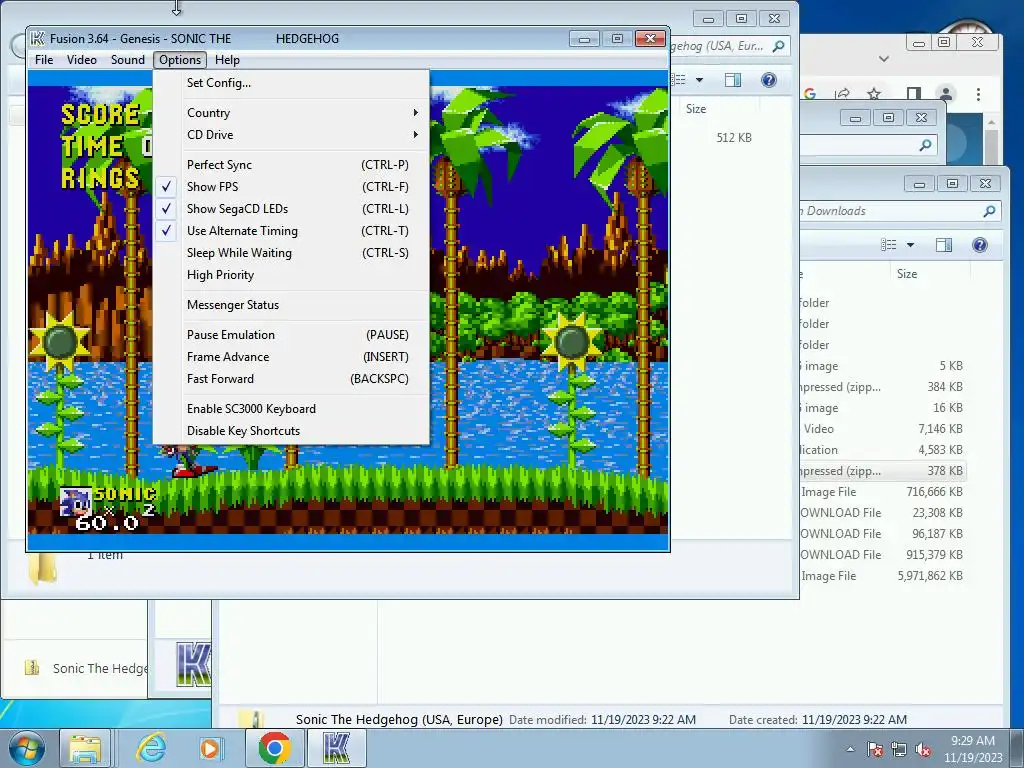Open Windows Explorer from taskbar
The height and width of the screenshot is (768, 1024).
click(x=85, y=748)
